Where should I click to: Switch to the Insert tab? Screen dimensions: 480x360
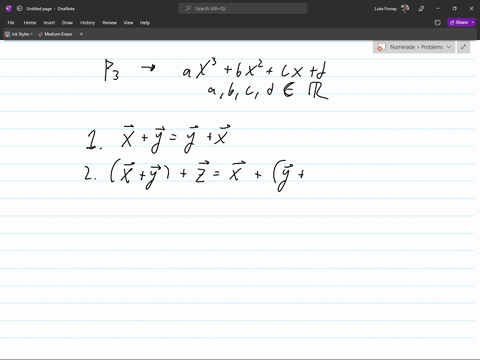pos(49,23)
